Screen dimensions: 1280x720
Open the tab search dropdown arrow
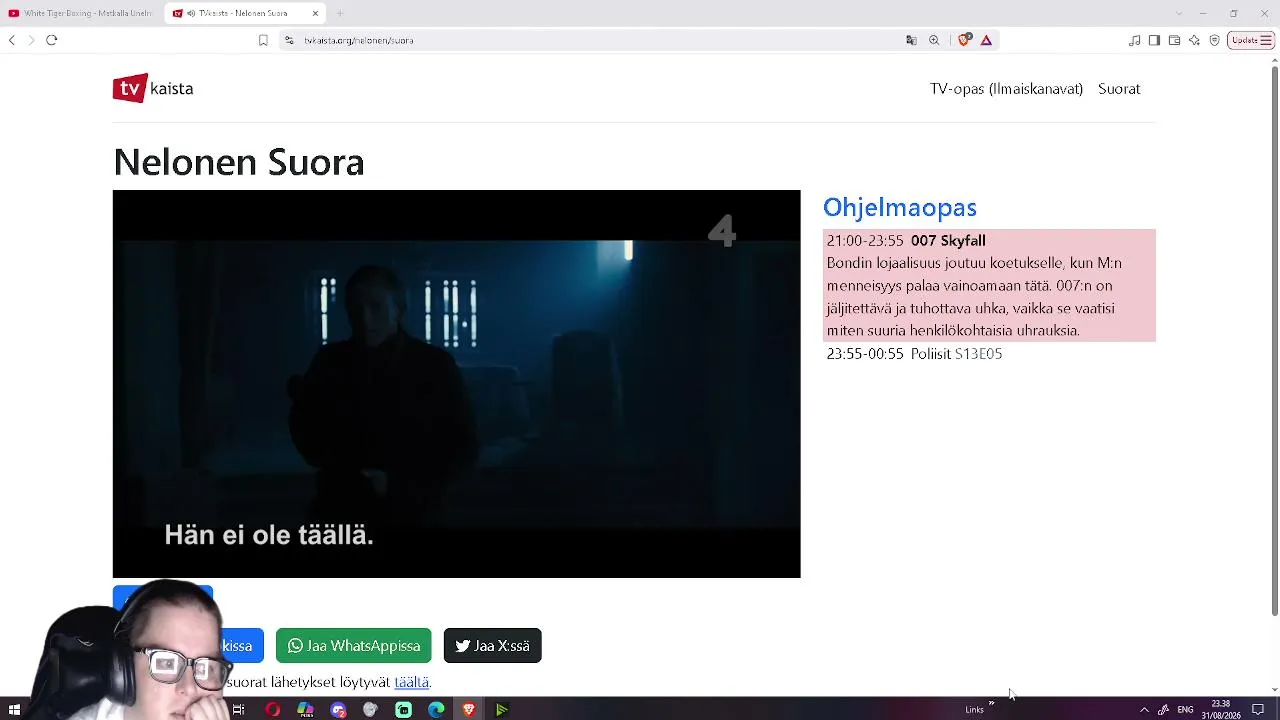tap(1178, 13)
